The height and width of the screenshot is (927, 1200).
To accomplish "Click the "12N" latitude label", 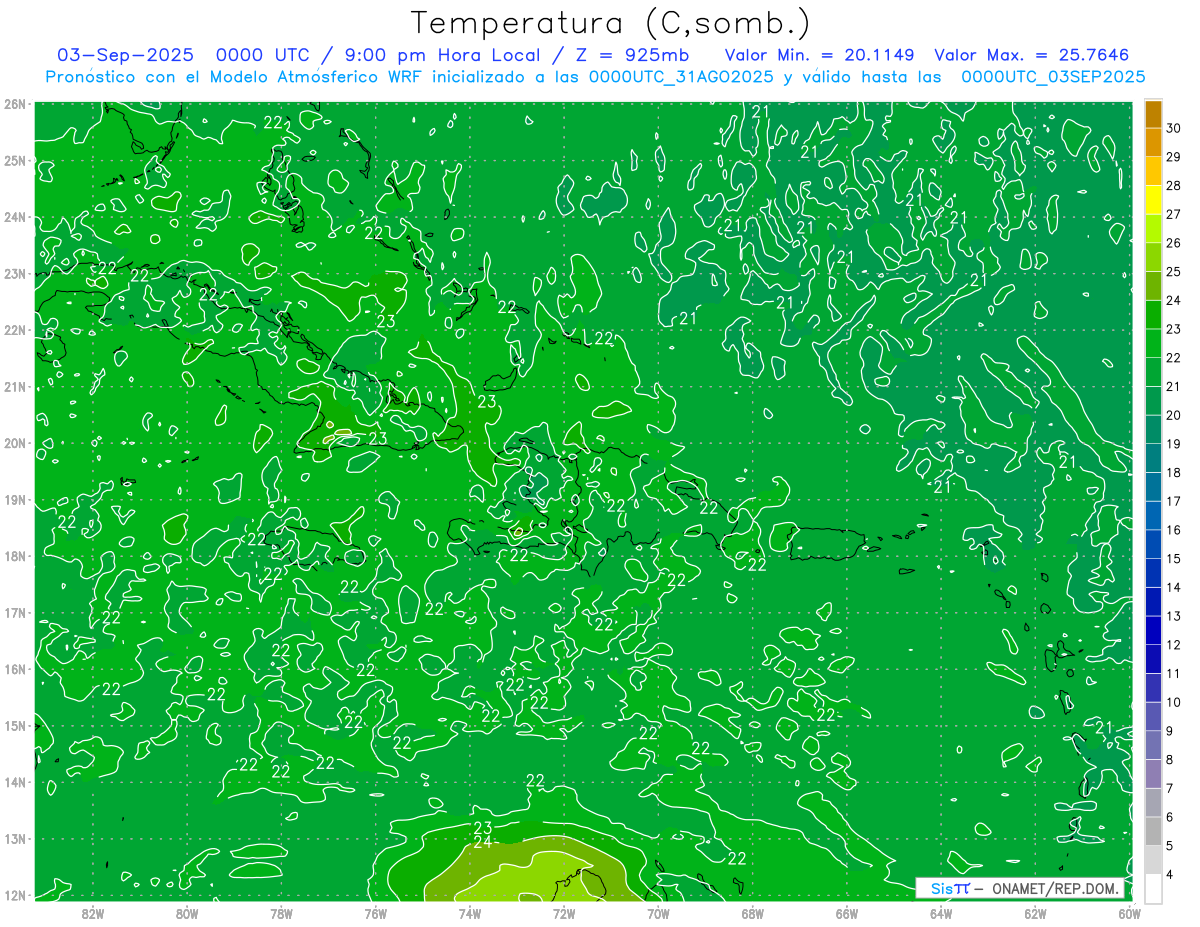I will pos(15,895).
